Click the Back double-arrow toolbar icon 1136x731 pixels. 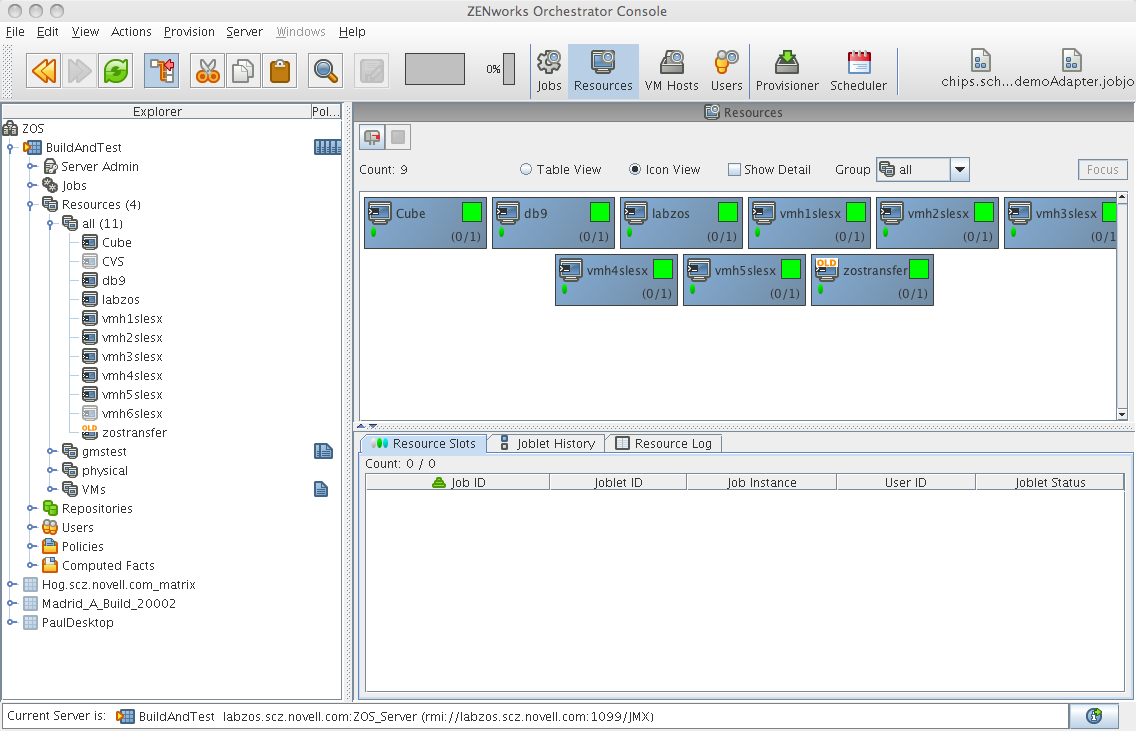click(x=43, y=70)
